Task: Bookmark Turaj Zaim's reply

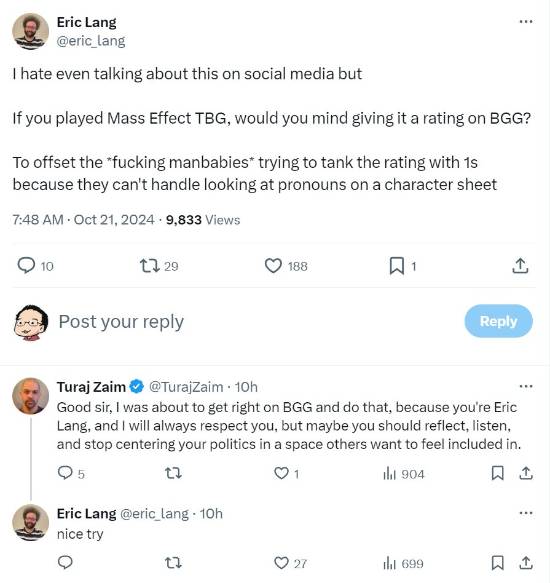Action: [498, 473]
